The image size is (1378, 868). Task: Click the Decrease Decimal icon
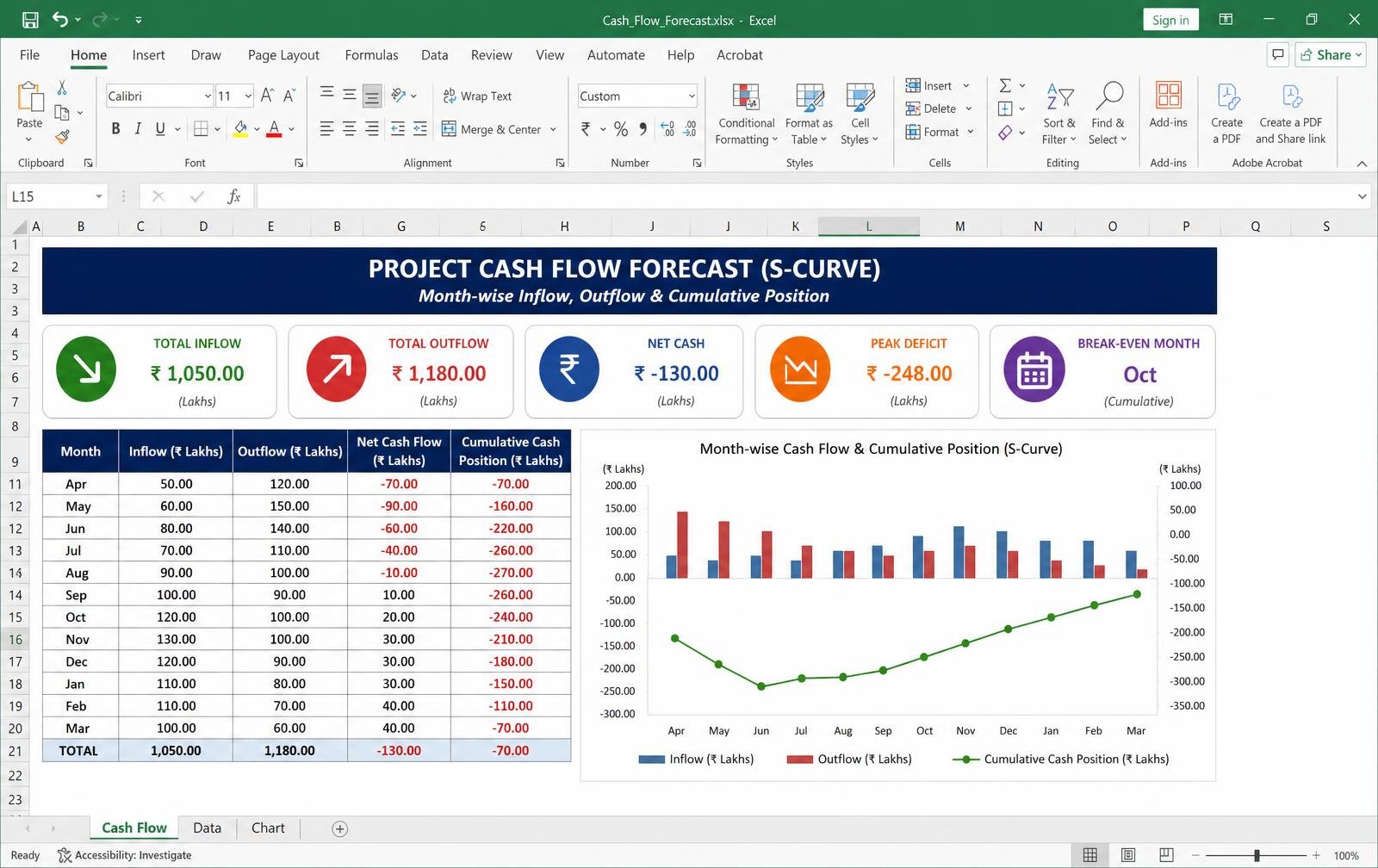coord(690,129)
